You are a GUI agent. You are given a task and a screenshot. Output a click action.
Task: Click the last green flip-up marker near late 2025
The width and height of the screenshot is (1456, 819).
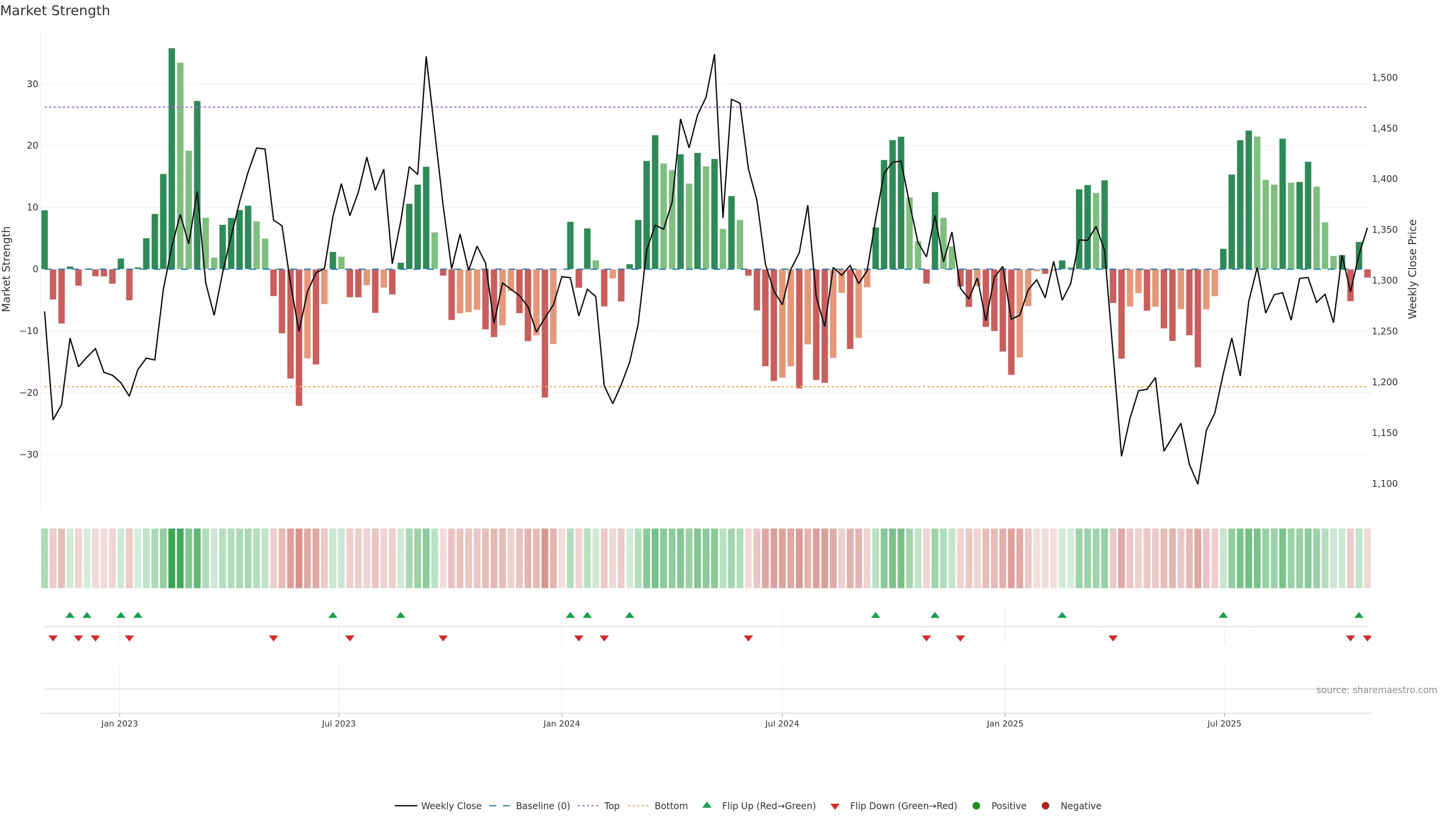tap(1359, 615)
